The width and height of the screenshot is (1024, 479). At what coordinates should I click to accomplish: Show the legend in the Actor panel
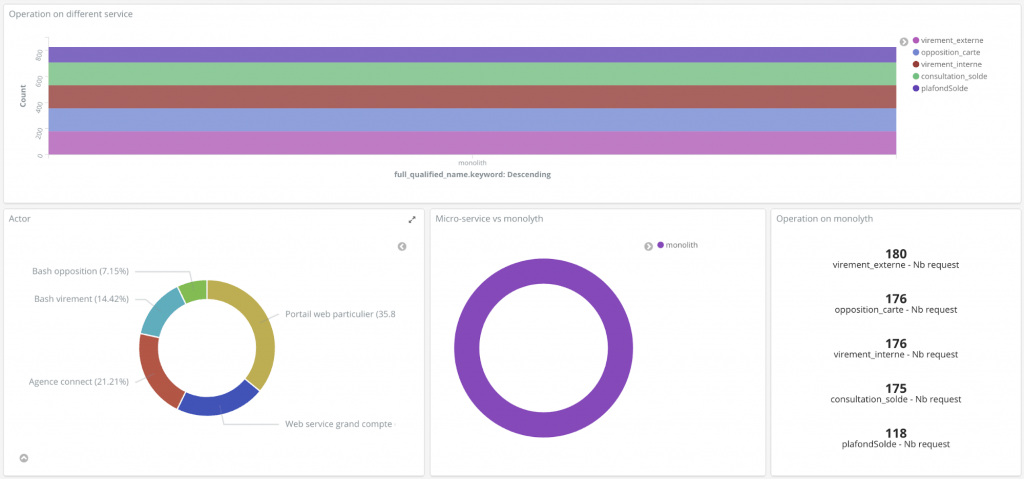click(402, 246)
